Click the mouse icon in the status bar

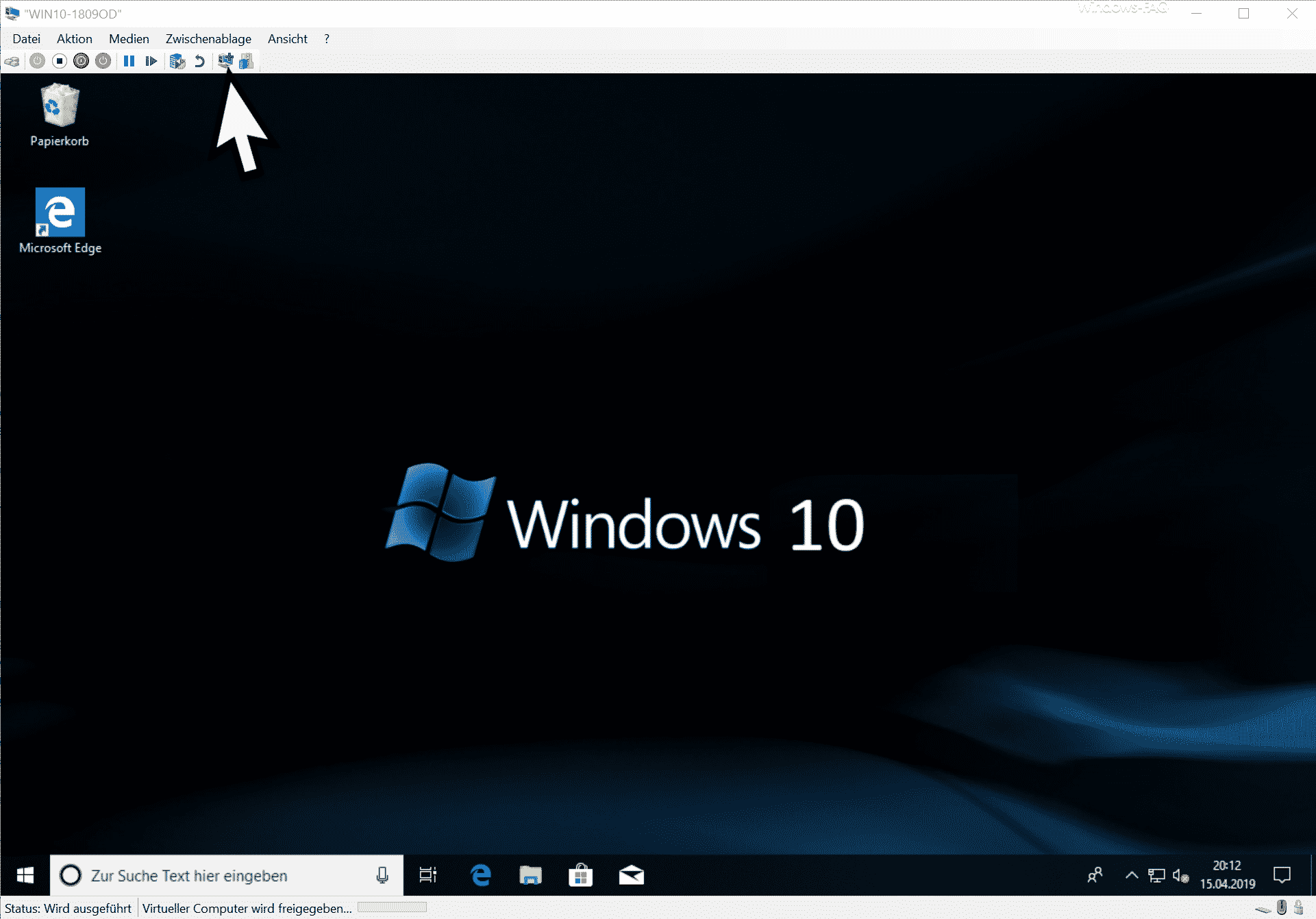1282,907
